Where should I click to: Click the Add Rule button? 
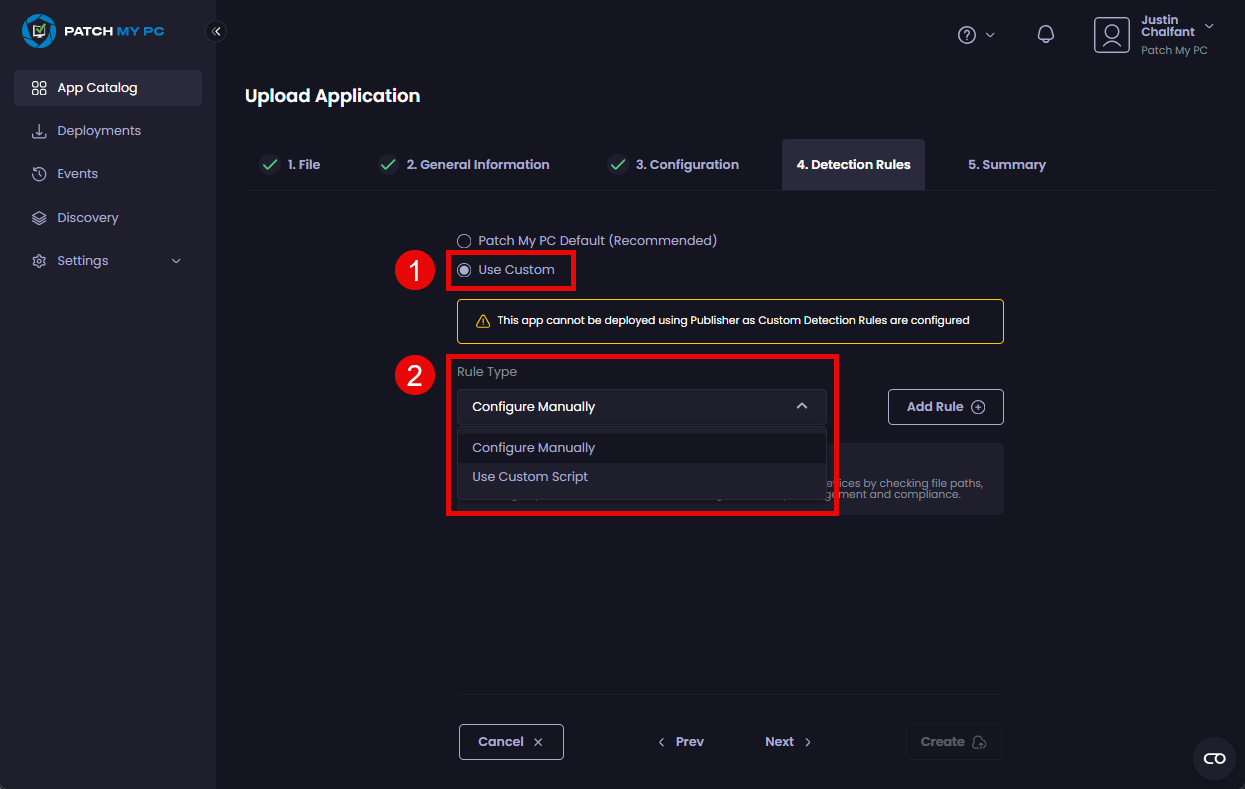(x=945, y=407)
